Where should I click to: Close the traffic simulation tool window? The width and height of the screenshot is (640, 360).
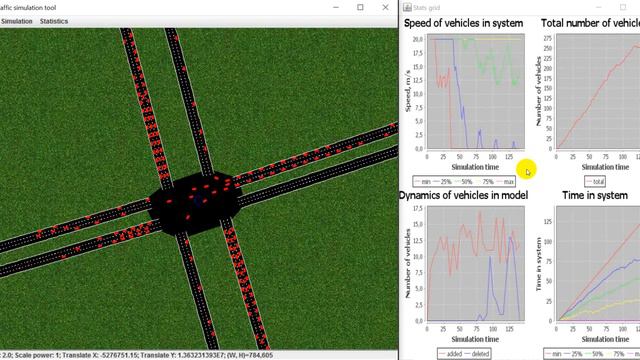[385, 7]
